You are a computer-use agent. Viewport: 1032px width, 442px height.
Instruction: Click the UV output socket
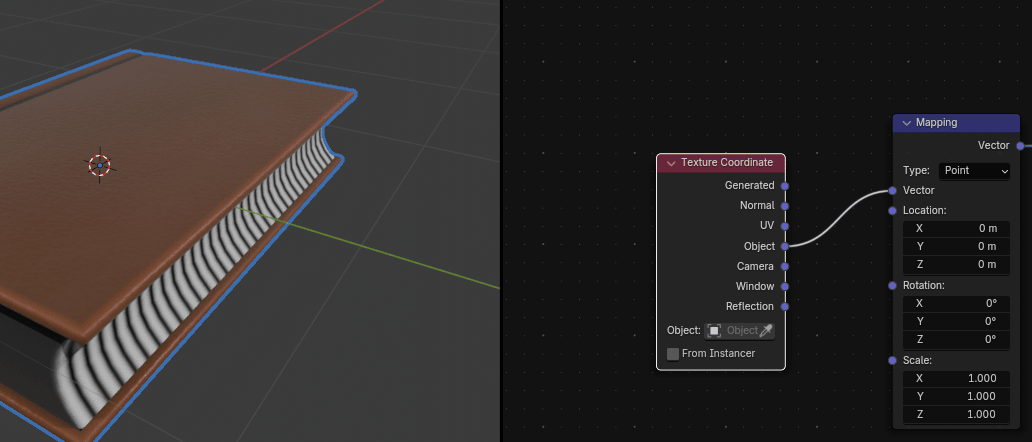[785, 226]
